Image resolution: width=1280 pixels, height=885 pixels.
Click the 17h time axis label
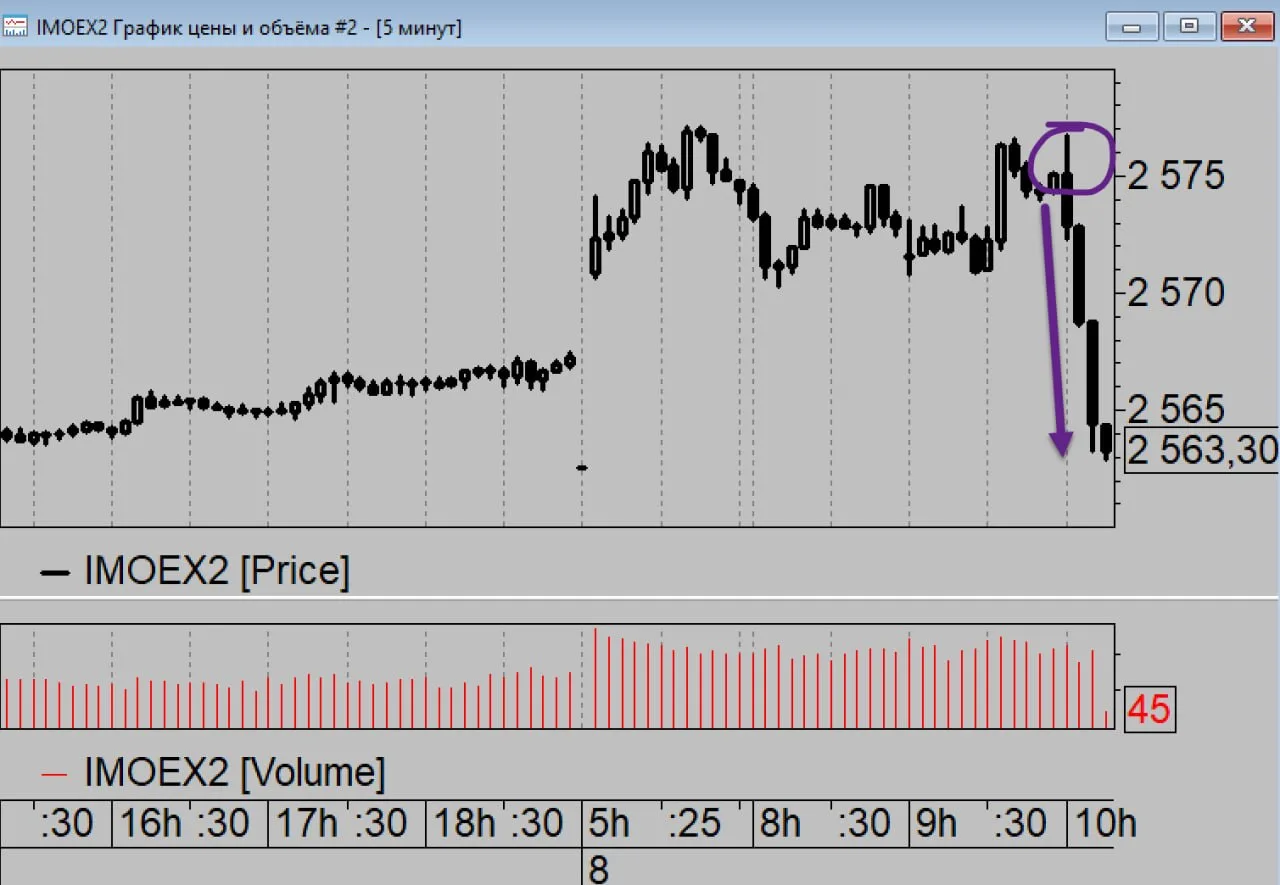tap(308, 824)
